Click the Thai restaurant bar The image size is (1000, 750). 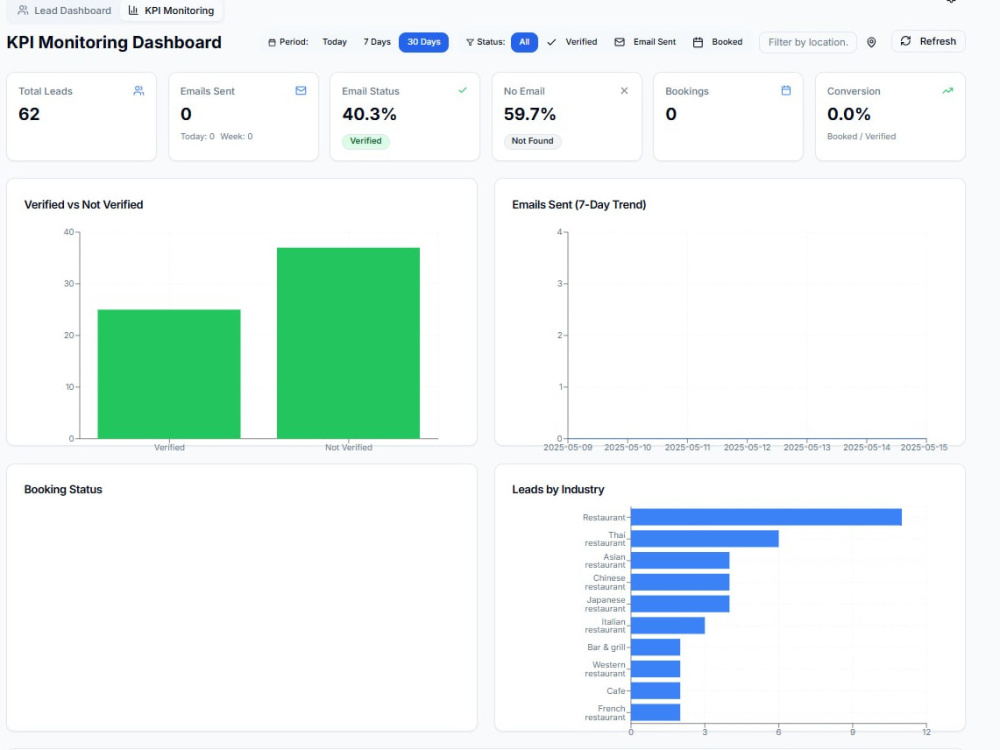tap(705, 539)
